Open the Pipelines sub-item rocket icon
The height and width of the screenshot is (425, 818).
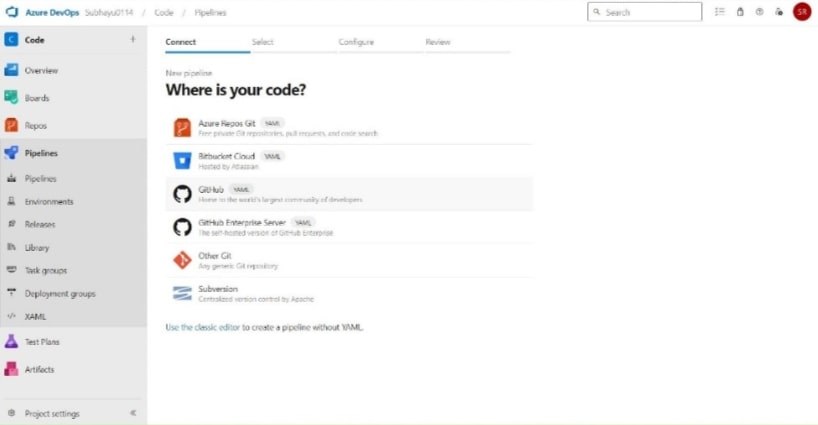tap(11, 178)
